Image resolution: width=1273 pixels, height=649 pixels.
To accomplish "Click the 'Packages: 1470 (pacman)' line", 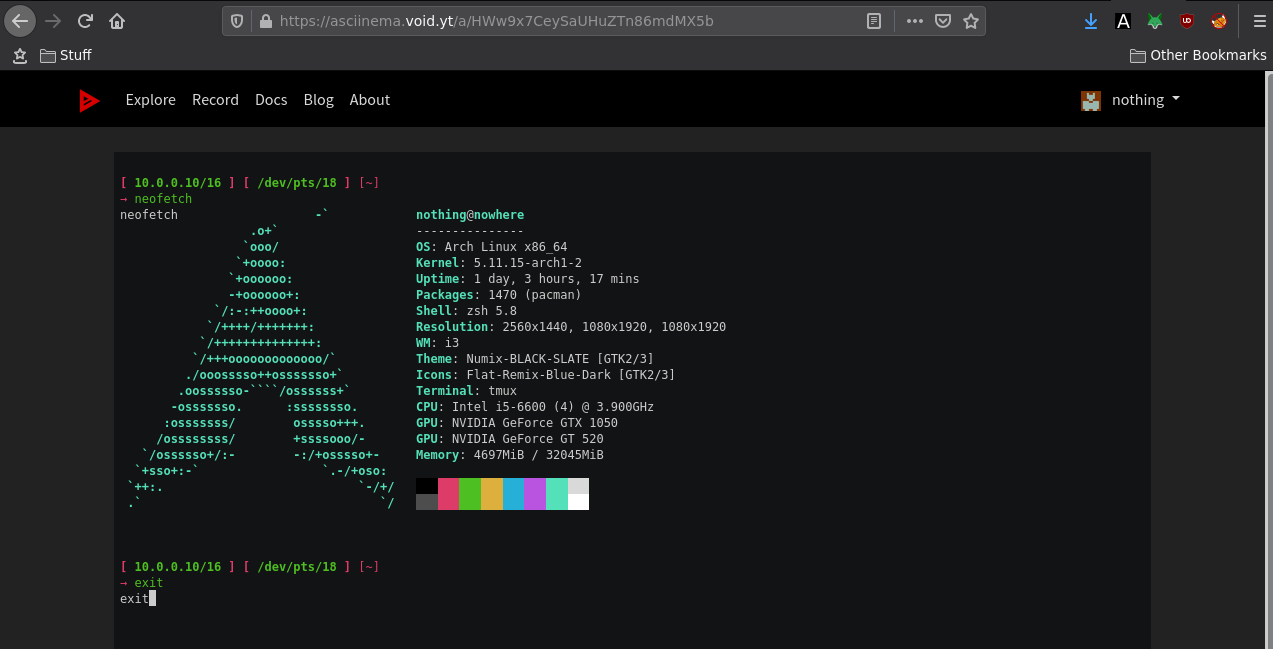I will [499, 295].
